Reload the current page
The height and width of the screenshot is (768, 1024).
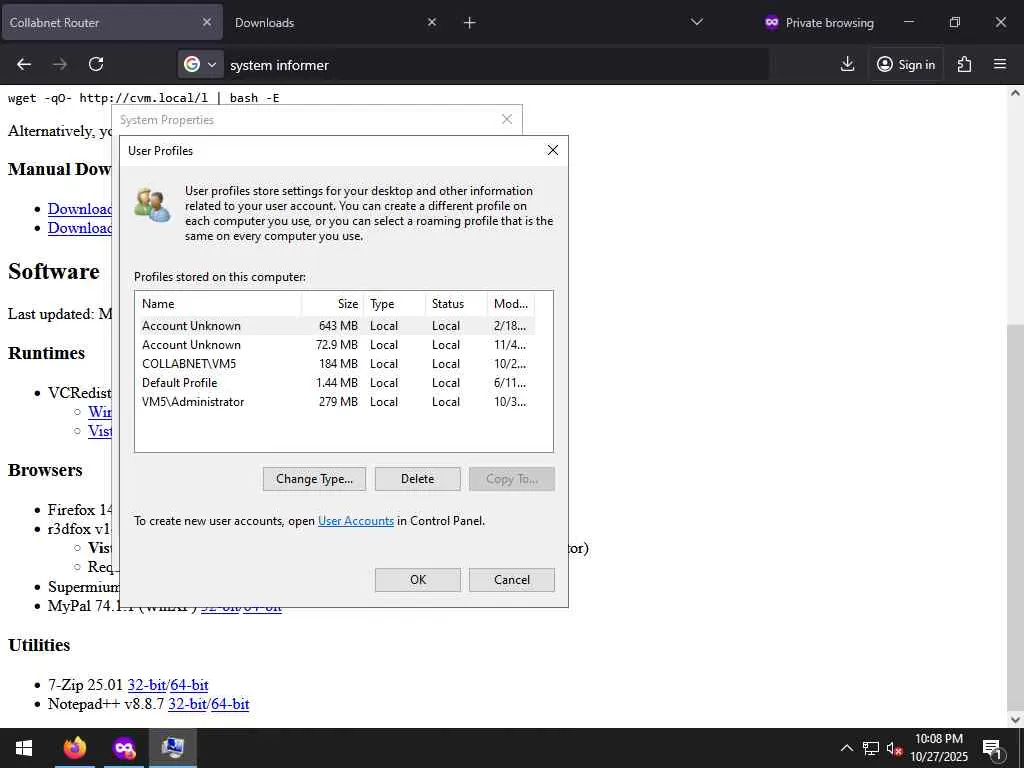click(x=96, y=64)
